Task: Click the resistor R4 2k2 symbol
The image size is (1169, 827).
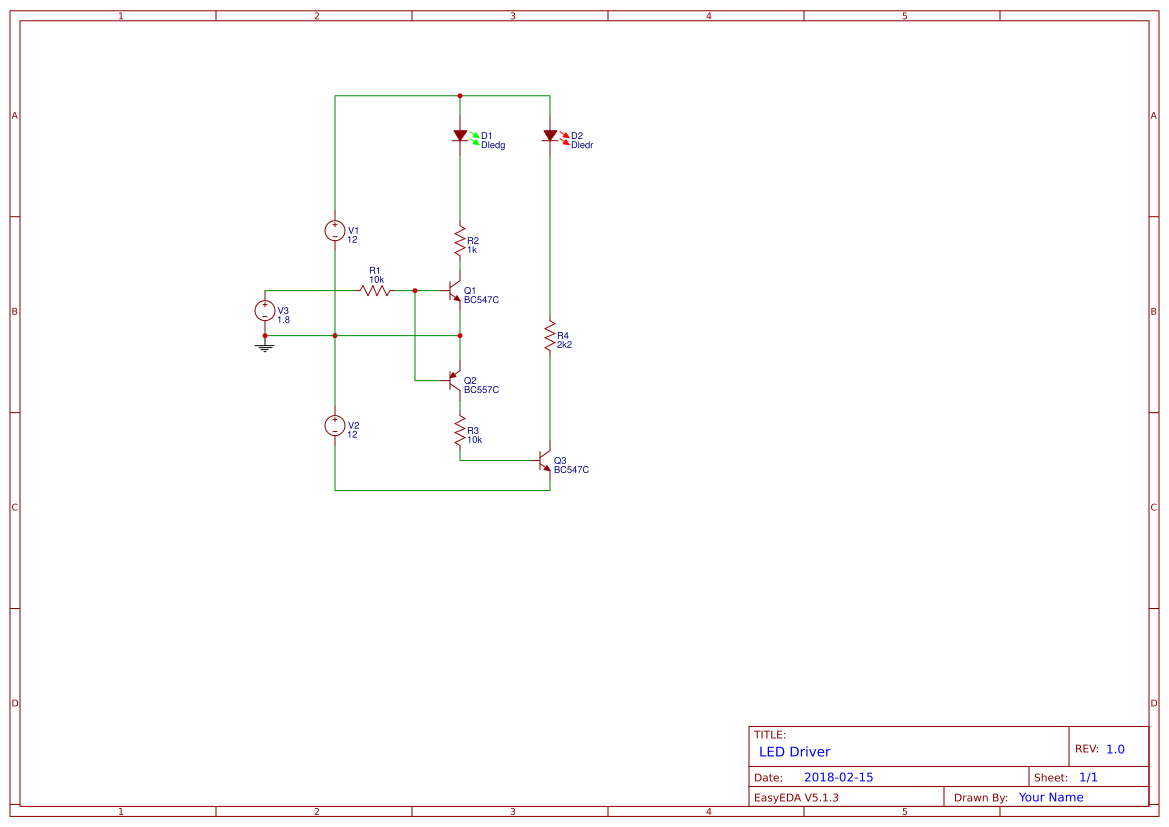Action: coord(550,336)
